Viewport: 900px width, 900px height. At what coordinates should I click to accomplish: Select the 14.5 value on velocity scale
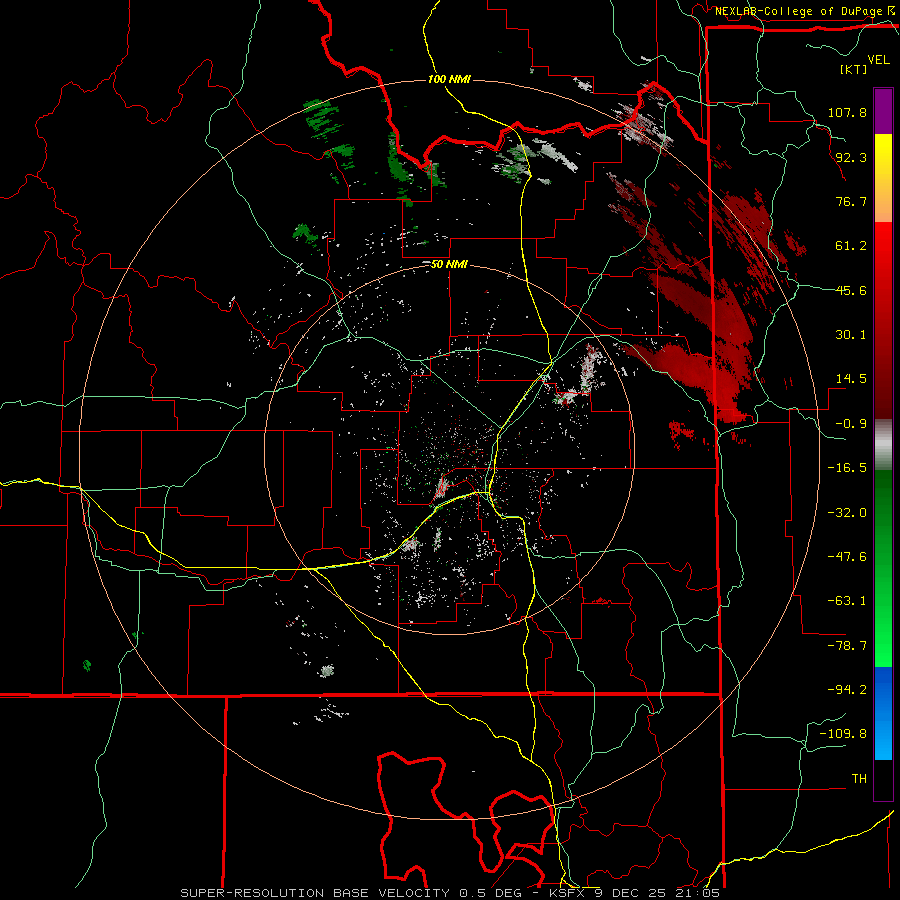(x=851, y=379)
